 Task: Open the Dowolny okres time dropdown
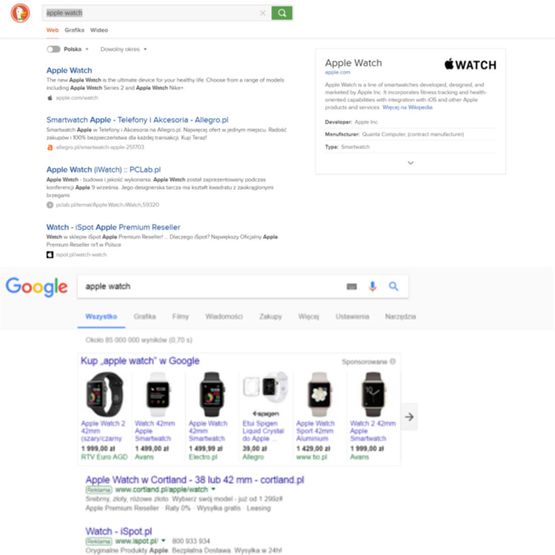tap(123, 49)
